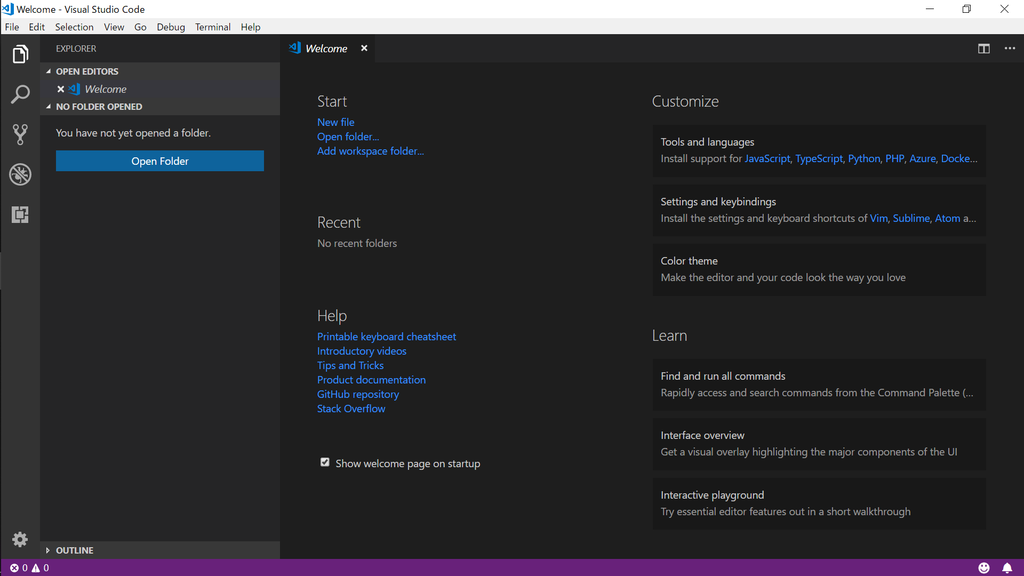Click 'You have not yet opened a folder.' text

(x=133, y=133)
